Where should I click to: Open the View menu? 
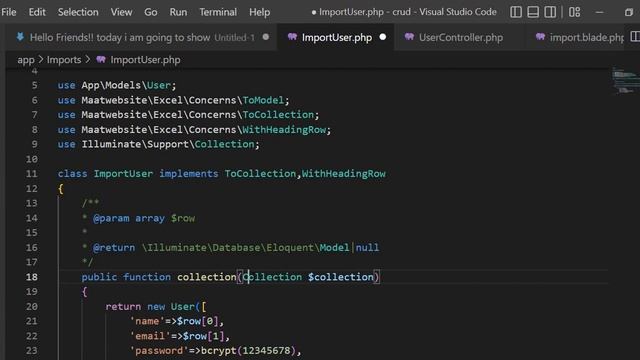[121, 12]
